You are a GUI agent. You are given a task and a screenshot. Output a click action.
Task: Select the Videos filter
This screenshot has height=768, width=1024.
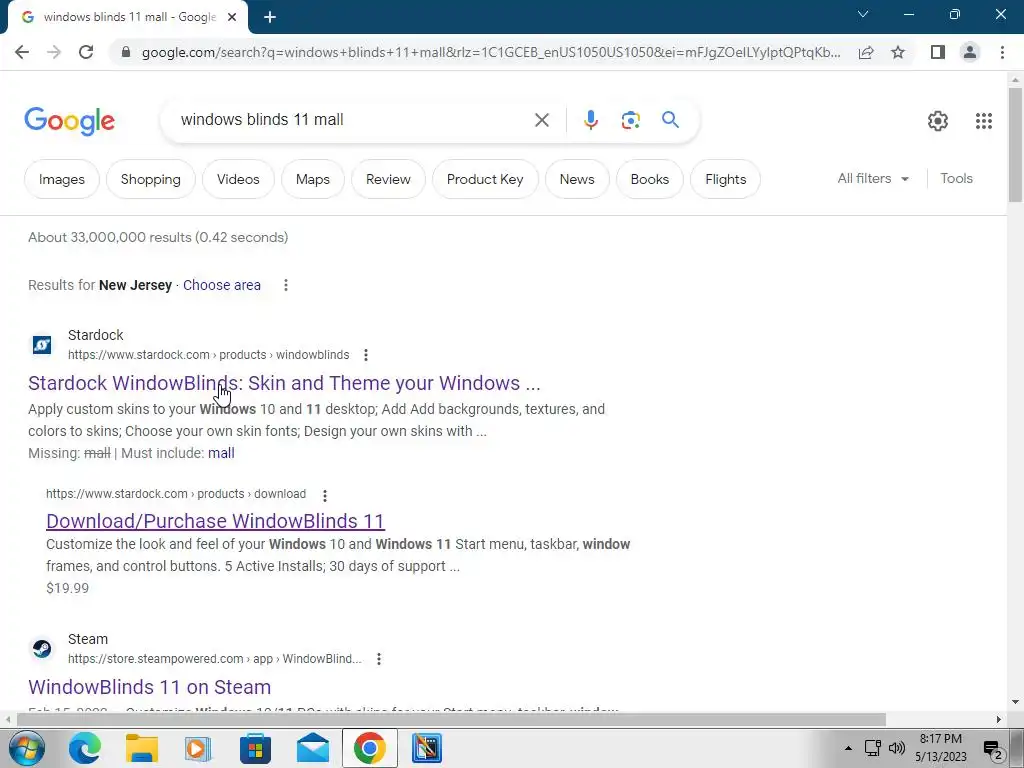(x=238, y=179)
